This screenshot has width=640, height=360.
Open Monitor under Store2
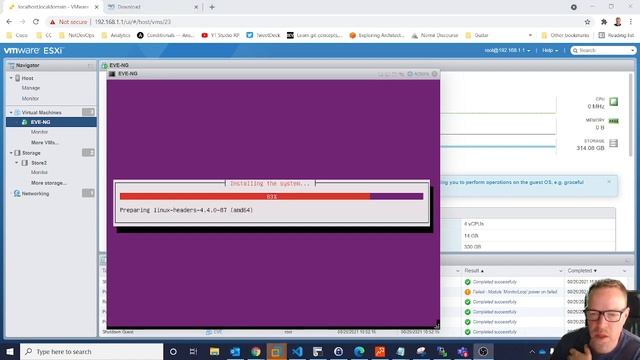click(x=40, y=172)
